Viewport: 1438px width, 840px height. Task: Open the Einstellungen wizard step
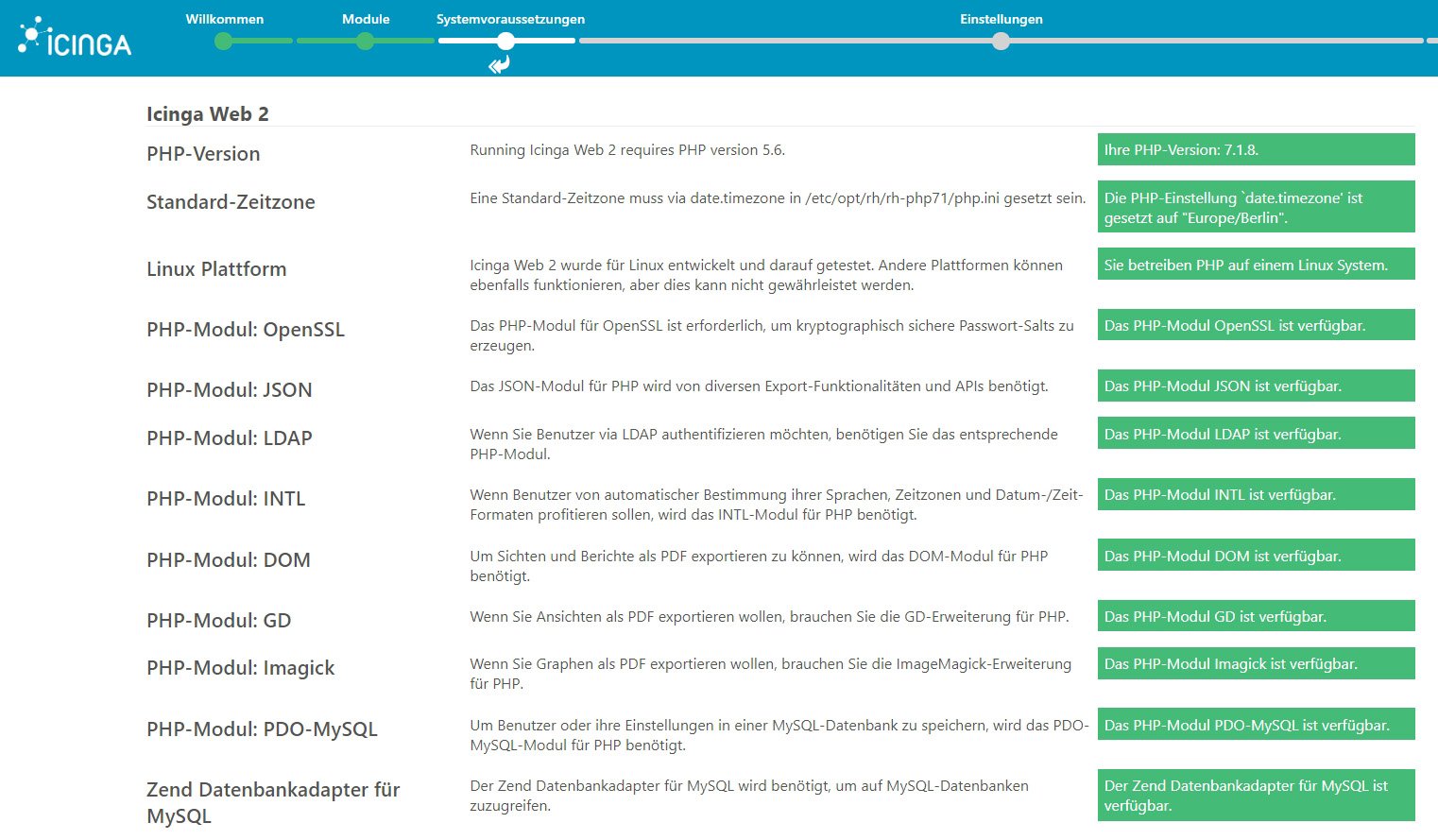pyautogui.click(x=1001, y=18)
